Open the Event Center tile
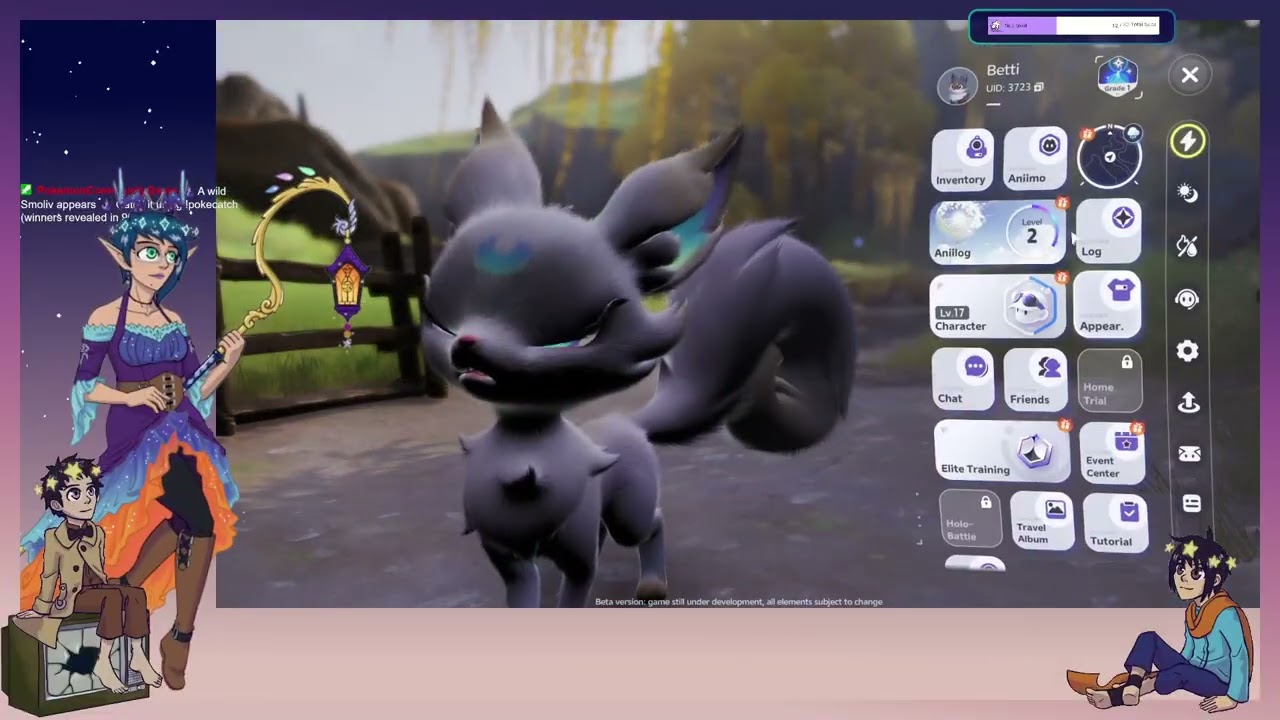The width and height of the screenshot is (1280, 720). [1112, 452]
